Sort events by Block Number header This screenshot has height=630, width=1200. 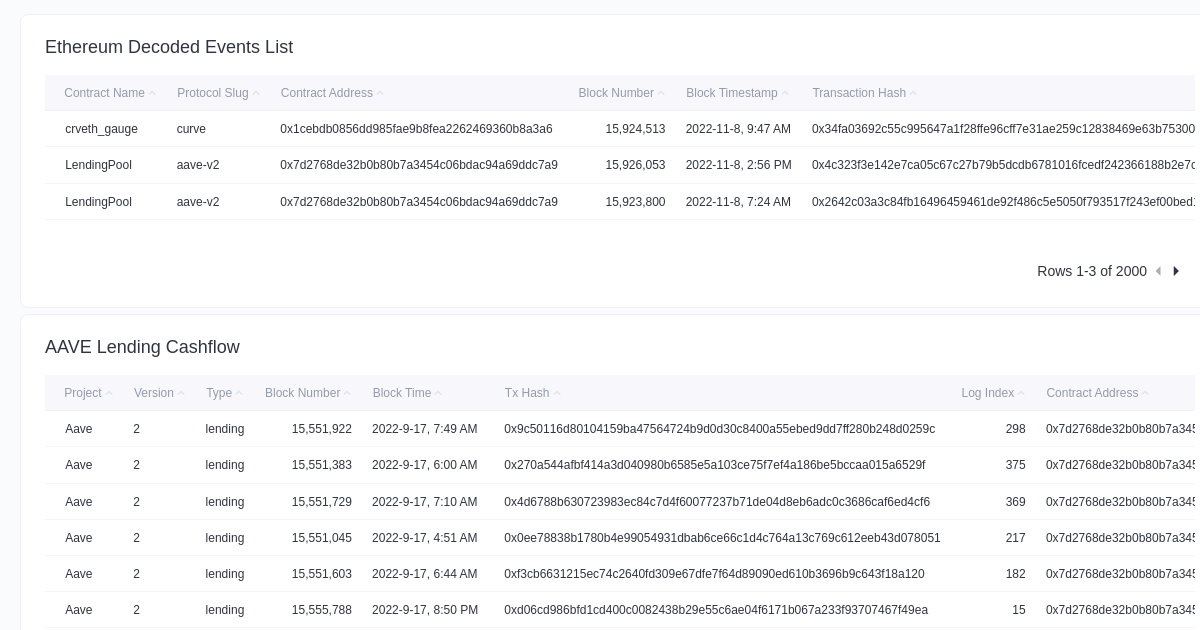point(616,93)
